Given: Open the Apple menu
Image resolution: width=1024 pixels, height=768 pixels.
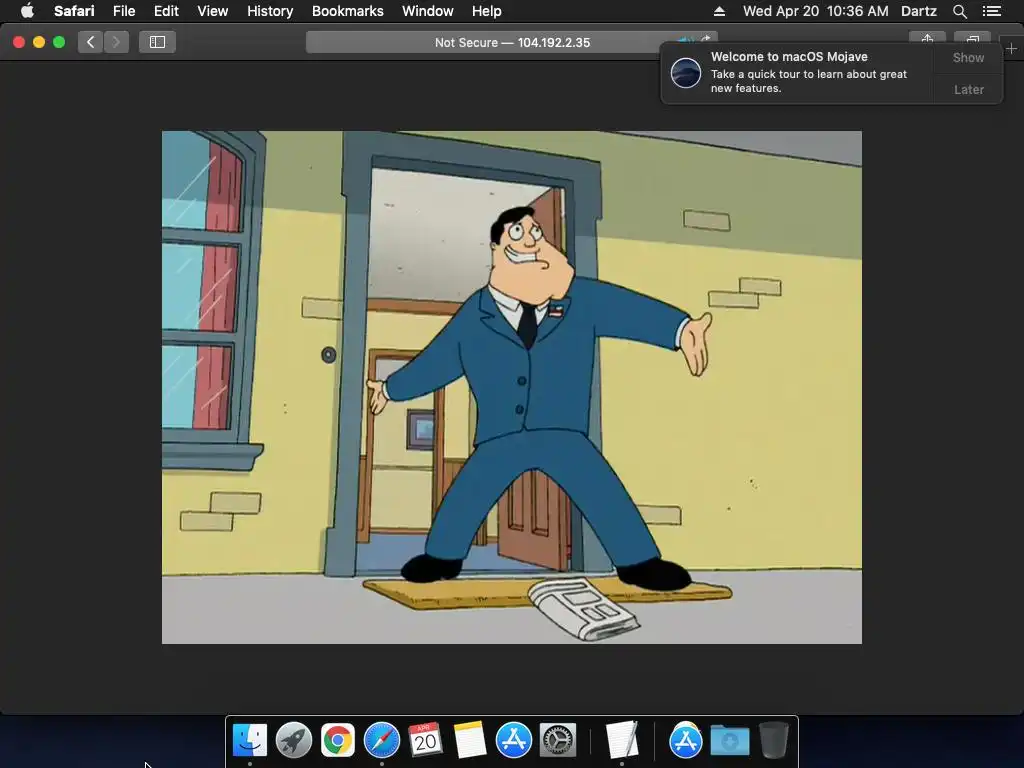Looking at the screenshot, I should pyautogui.click(x=27, y=11).
